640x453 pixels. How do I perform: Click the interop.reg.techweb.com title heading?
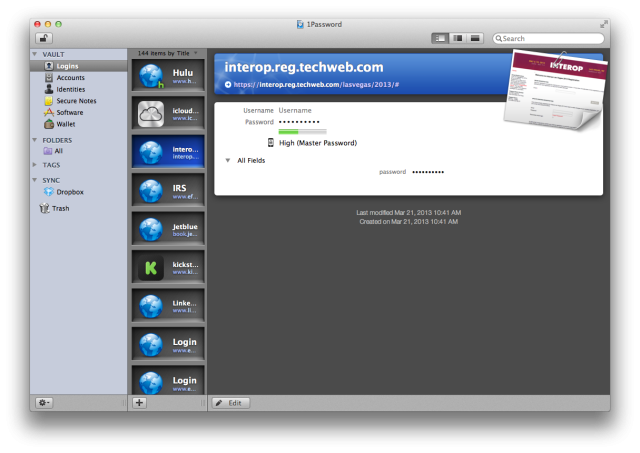coord(304,67)
